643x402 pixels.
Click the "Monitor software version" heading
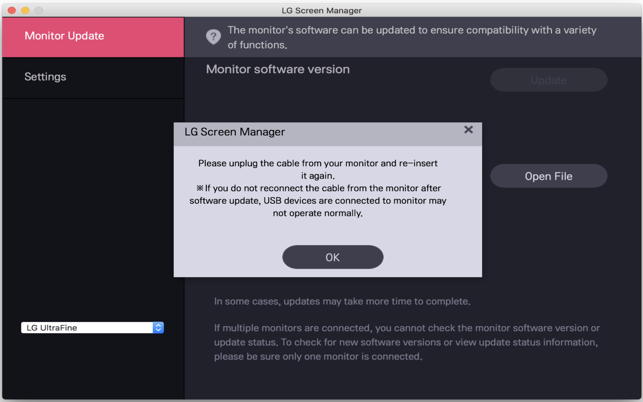278,69
